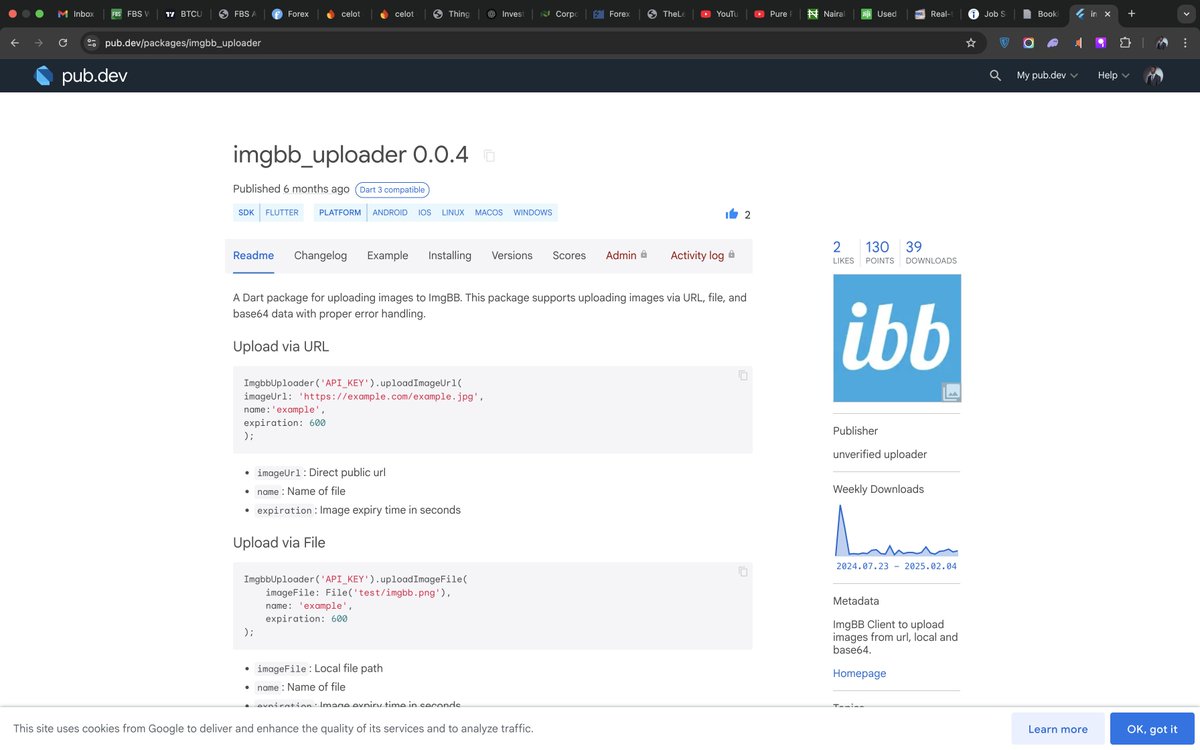Click the image icon on ibb thumbnail

951,392
